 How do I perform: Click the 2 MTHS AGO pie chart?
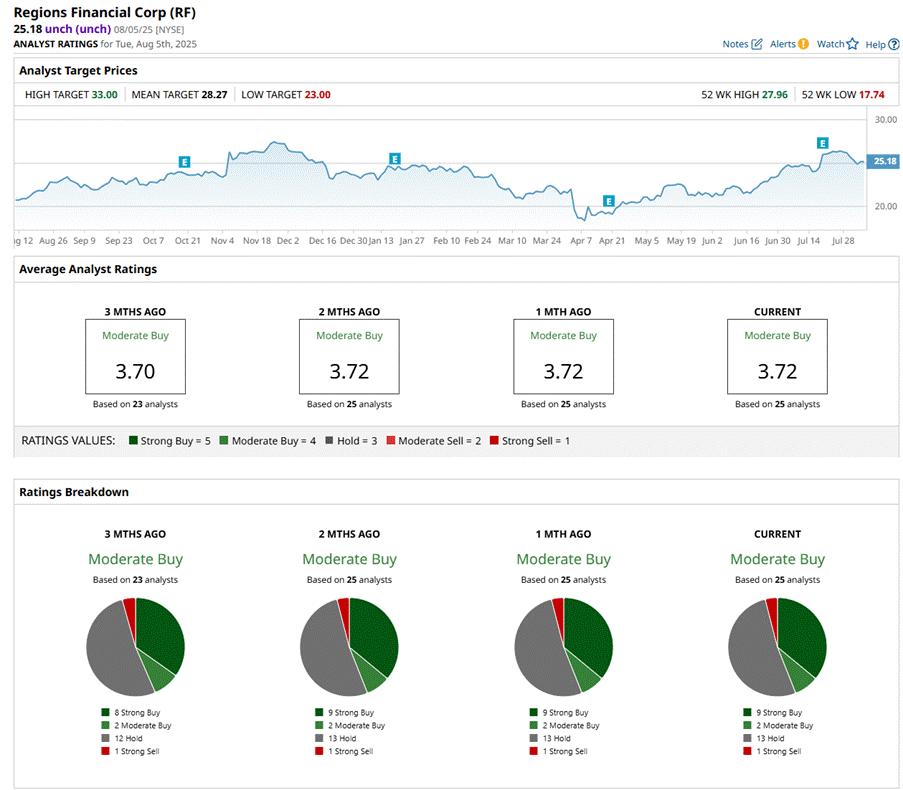click(349, 647)
